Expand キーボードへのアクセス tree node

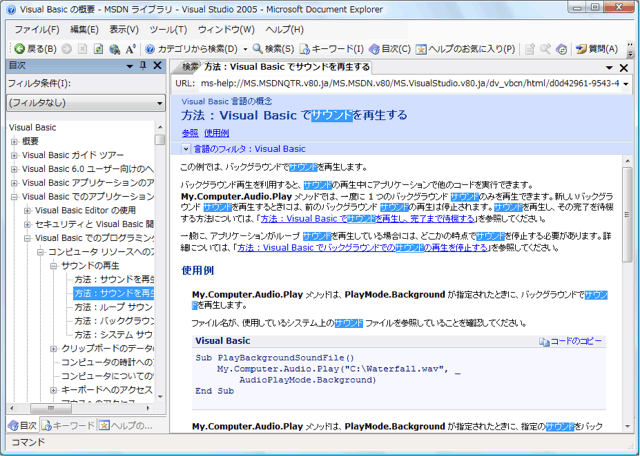coord(53,390)
